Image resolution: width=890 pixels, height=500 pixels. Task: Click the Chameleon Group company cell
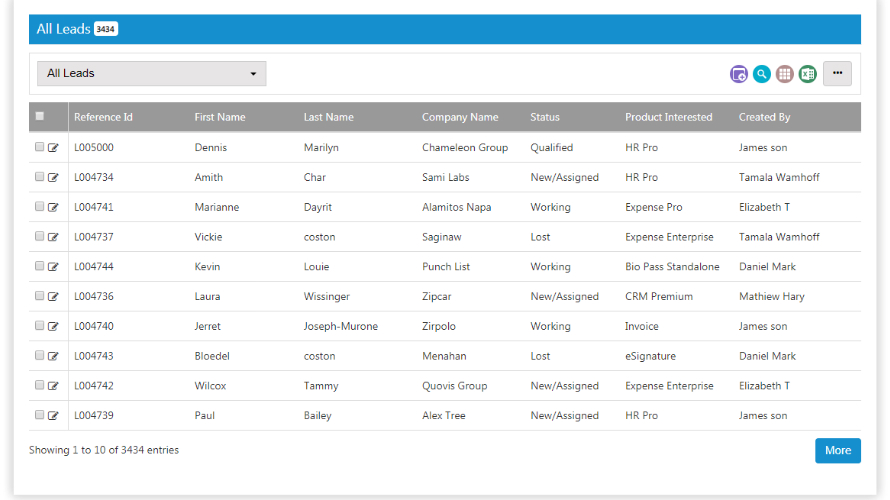click(x=465, y=148)
